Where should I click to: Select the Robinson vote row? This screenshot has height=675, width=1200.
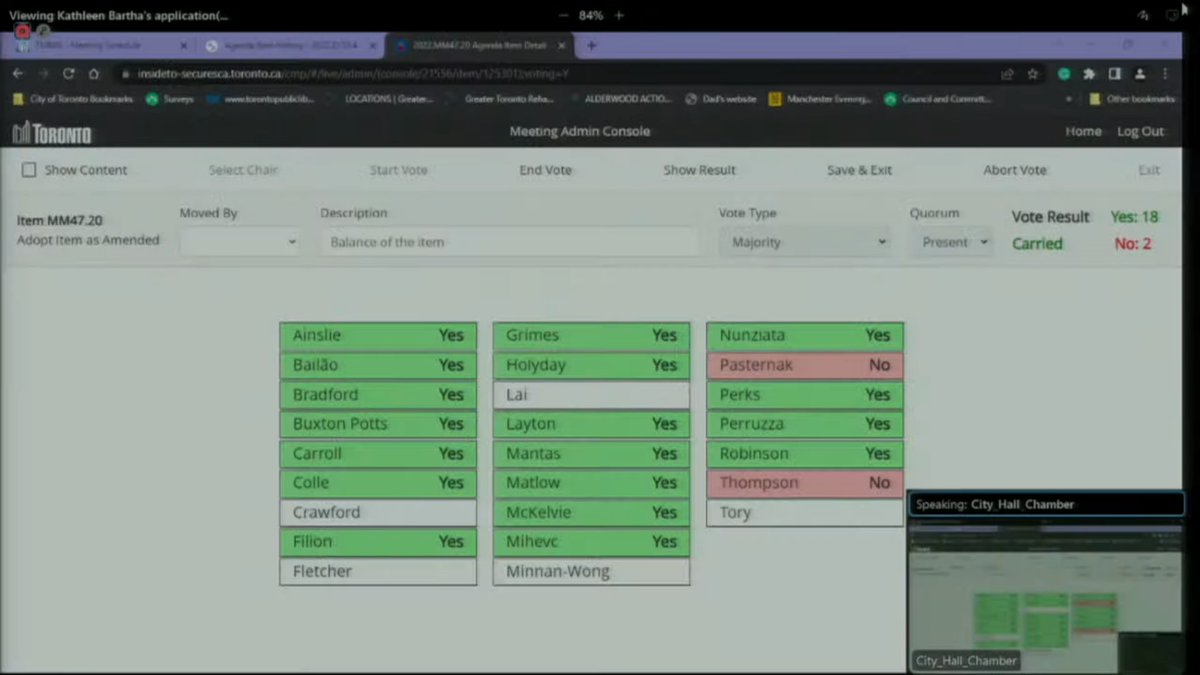click(x=805, y=454)
